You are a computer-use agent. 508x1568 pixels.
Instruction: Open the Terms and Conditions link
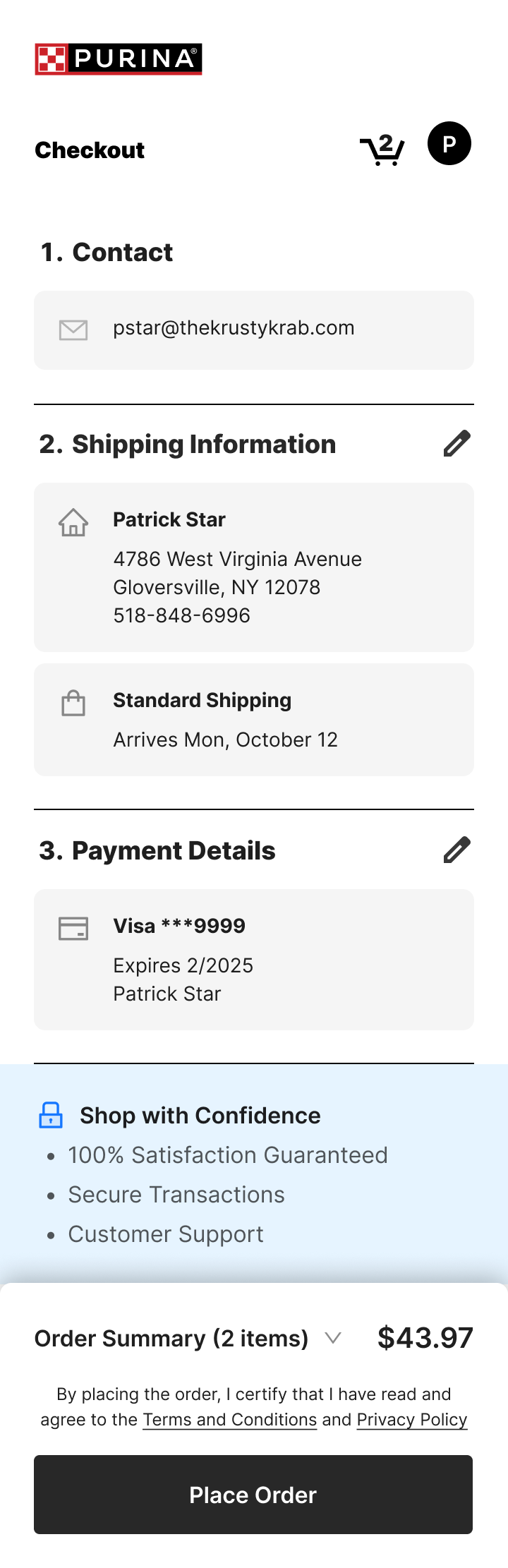click(x=230, y=1419)
